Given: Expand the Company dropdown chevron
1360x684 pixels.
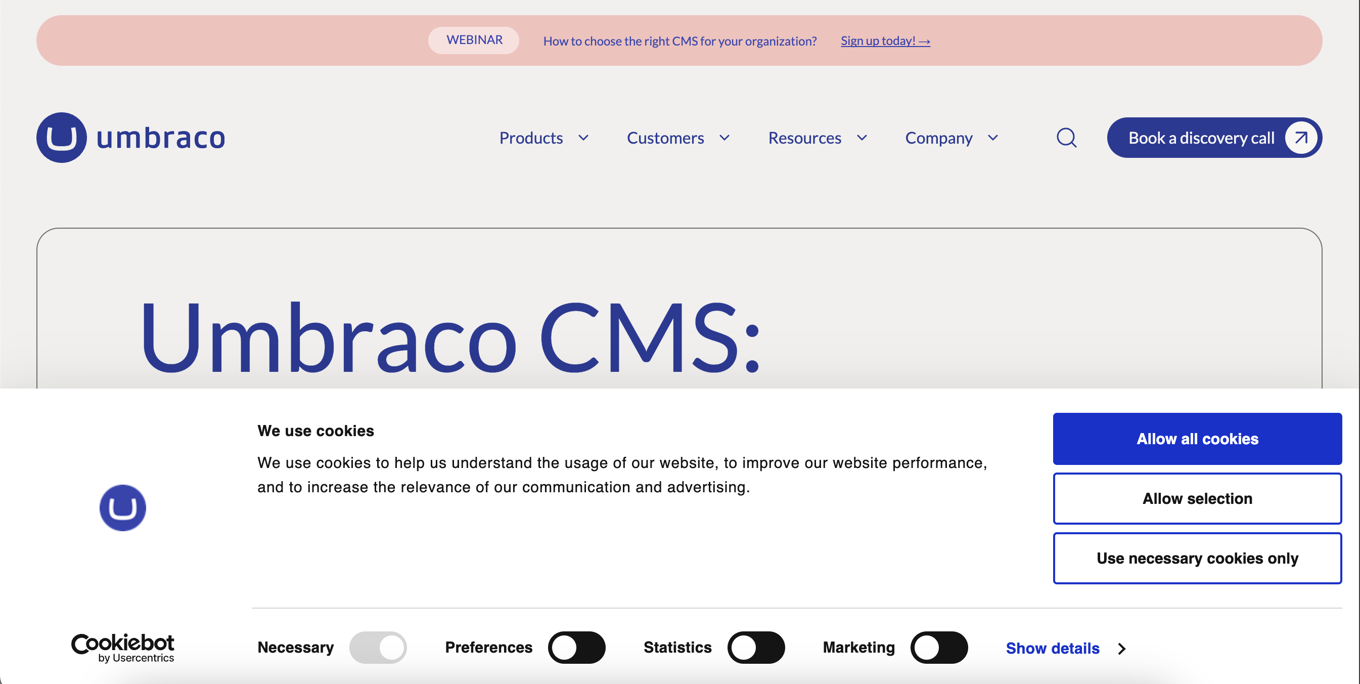Looking at the screenshot, I should 993,138.
